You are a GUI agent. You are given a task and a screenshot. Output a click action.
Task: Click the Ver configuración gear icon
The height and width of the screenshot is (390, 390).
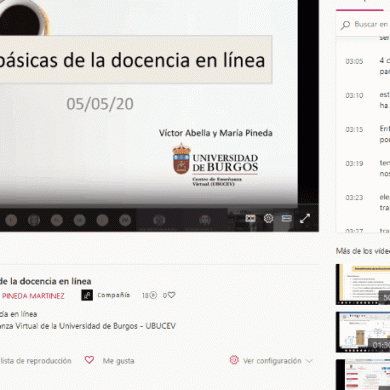234,360
